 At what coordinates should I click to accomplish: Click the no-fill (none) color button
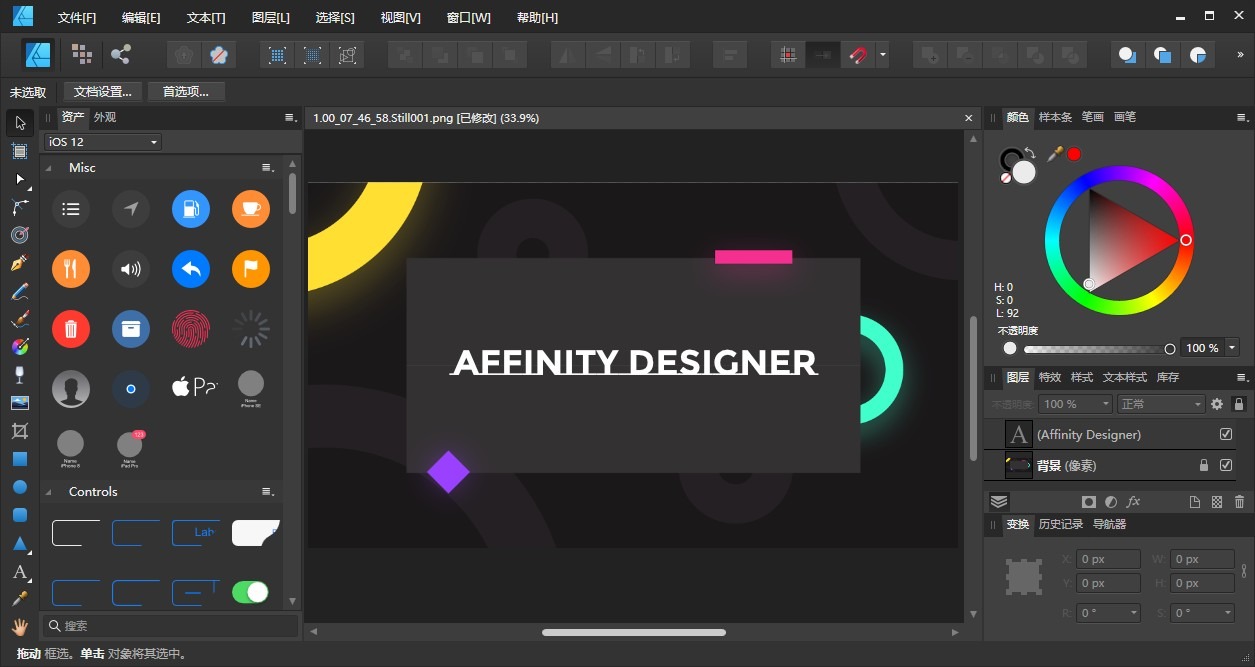[1006, 178]
